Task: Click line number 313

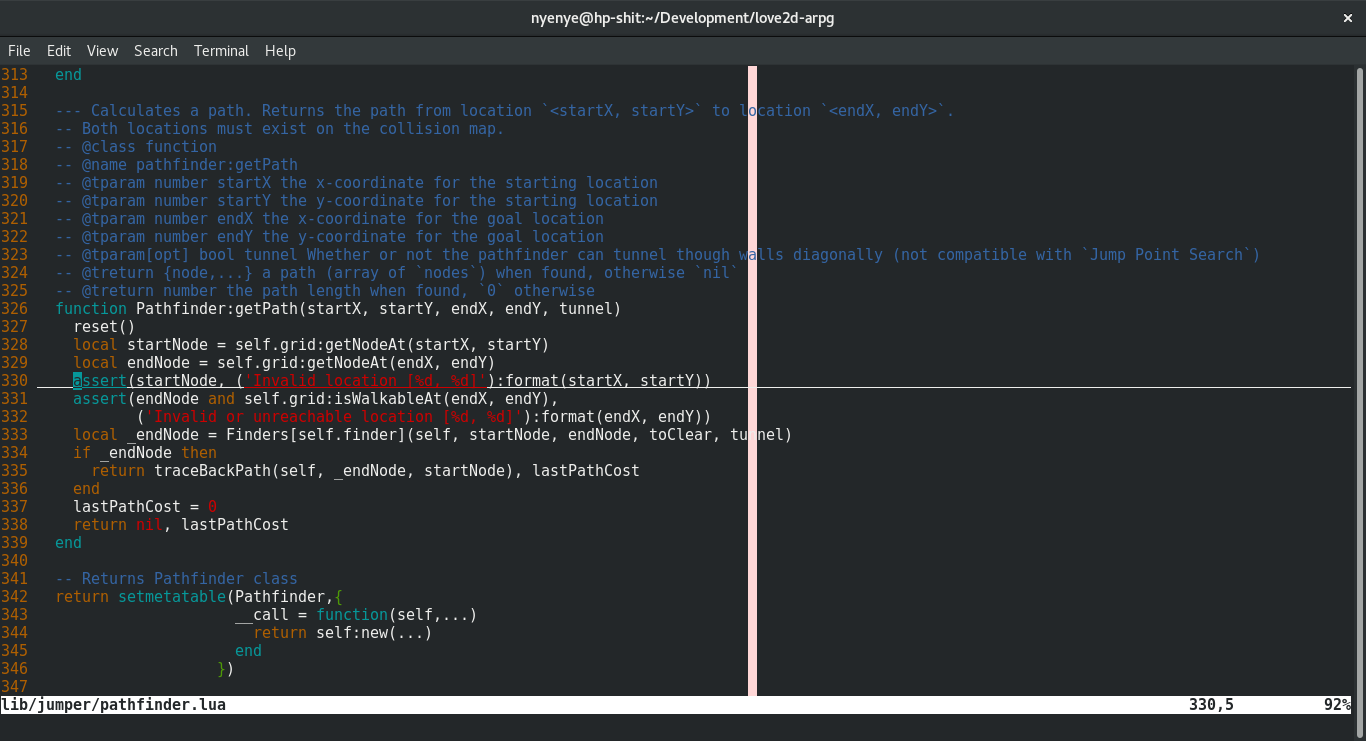Action: tap(14, 75)
